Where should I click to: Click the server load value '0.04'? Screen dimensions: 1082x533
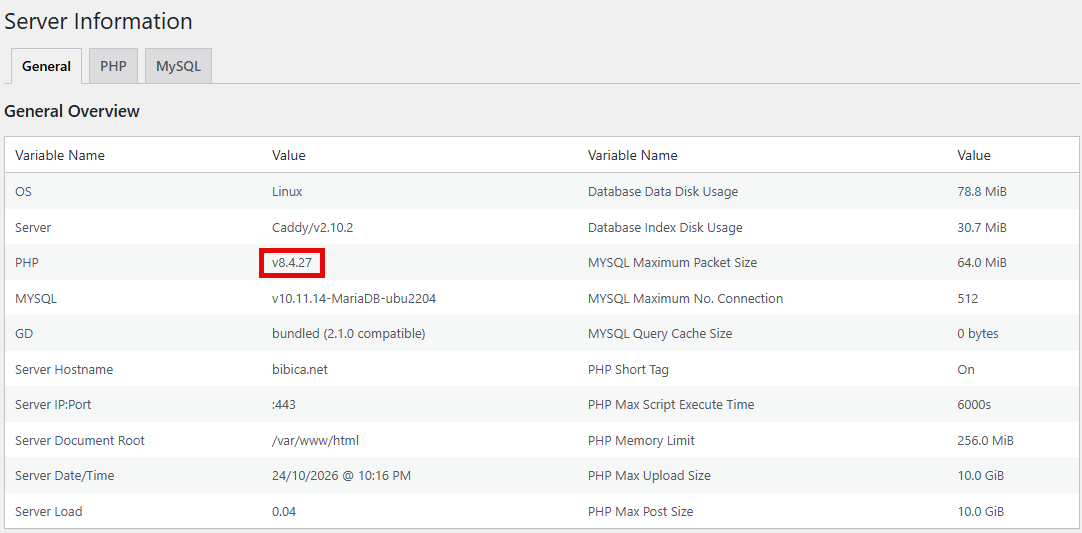285,512
